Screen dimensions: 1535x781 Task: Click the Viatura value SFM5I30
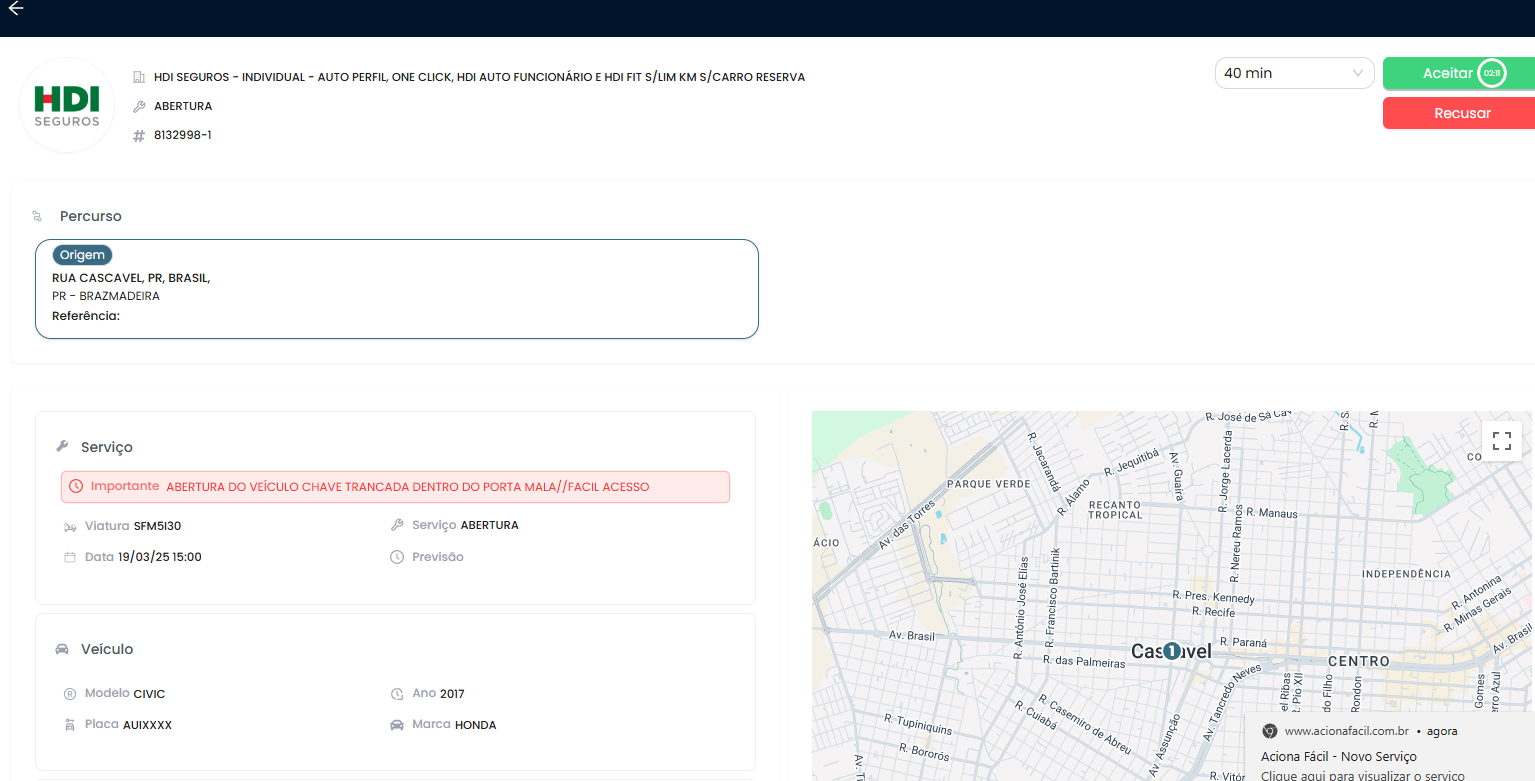157,526
